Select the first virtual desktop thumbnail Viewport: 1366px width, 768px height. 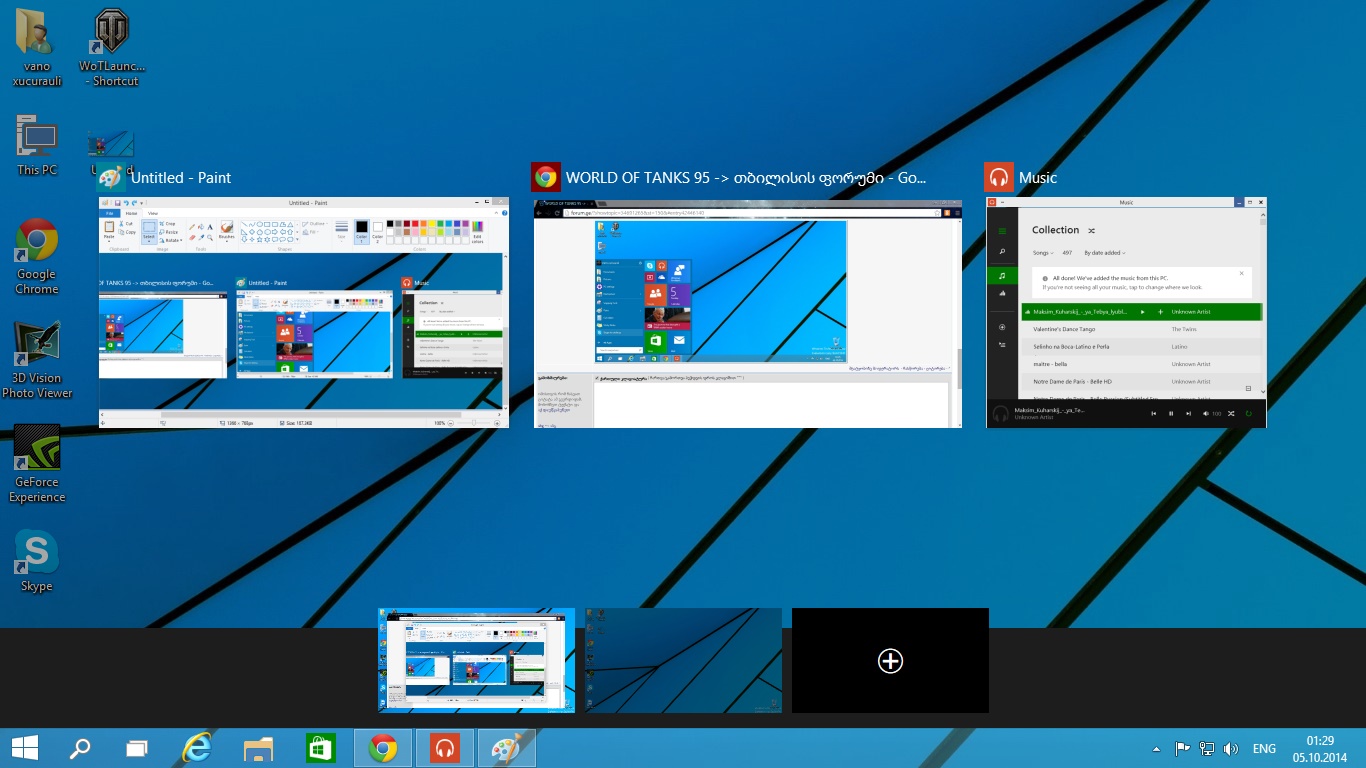click(476, 660)
